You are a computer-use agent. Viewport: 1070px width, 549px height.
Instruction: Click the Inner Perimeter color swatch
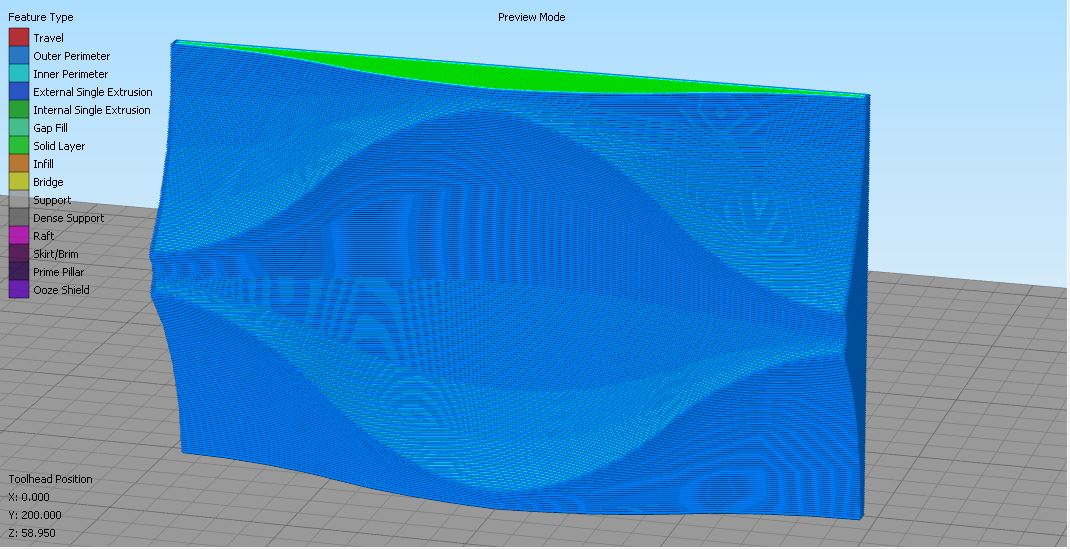point(18,74)
